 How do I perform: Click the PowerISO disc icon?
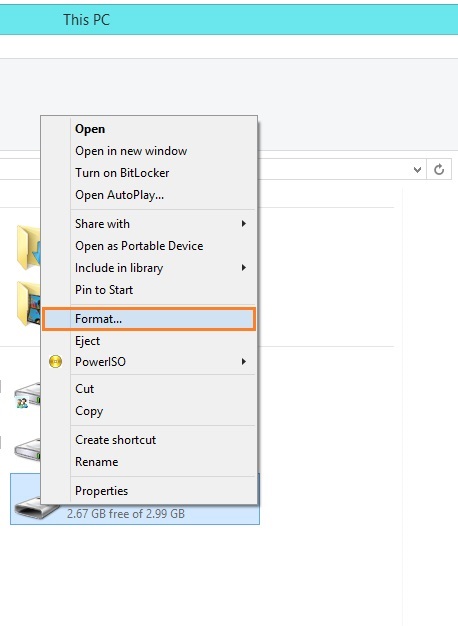point(56,362)
